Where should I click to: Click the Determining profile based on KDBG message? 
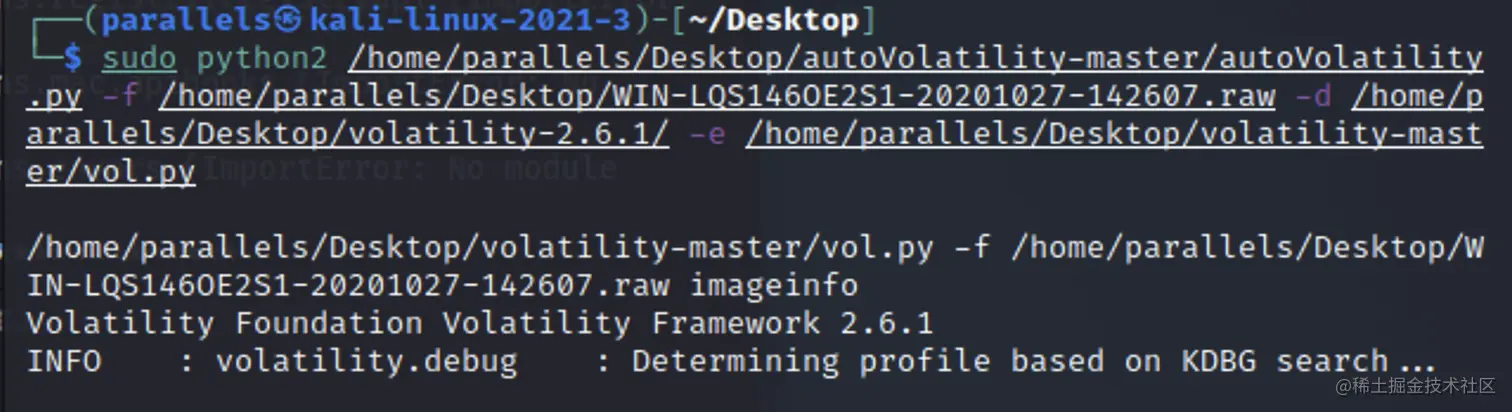pyautogui.click(x=1034, y=361)
